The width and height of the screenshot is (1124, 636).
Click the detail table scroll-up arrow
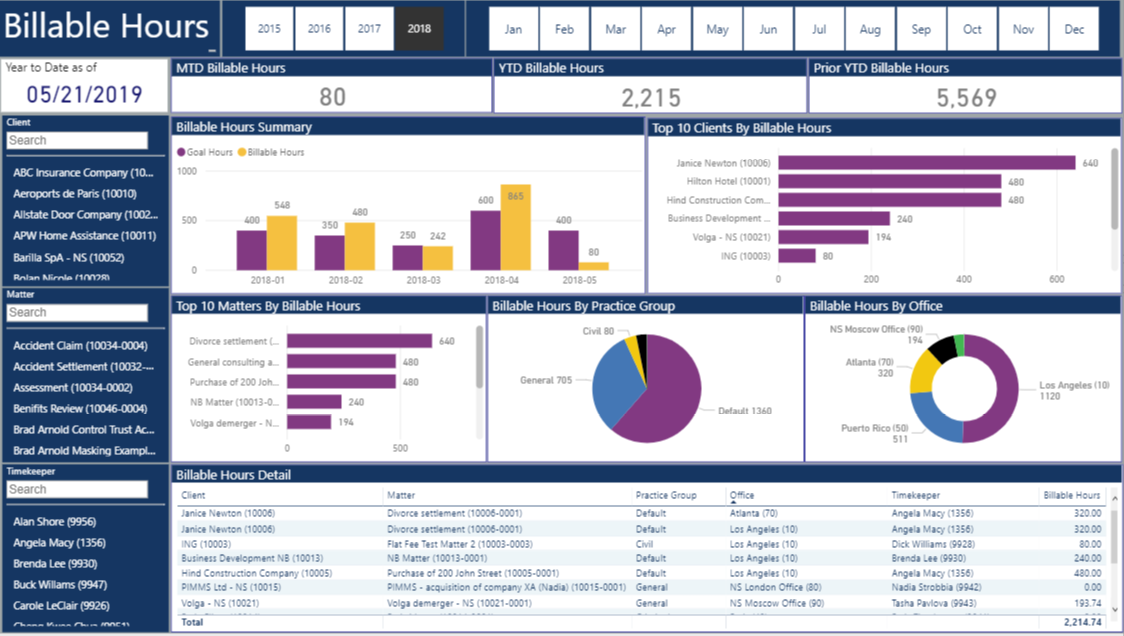click(x=1115, y=498)
